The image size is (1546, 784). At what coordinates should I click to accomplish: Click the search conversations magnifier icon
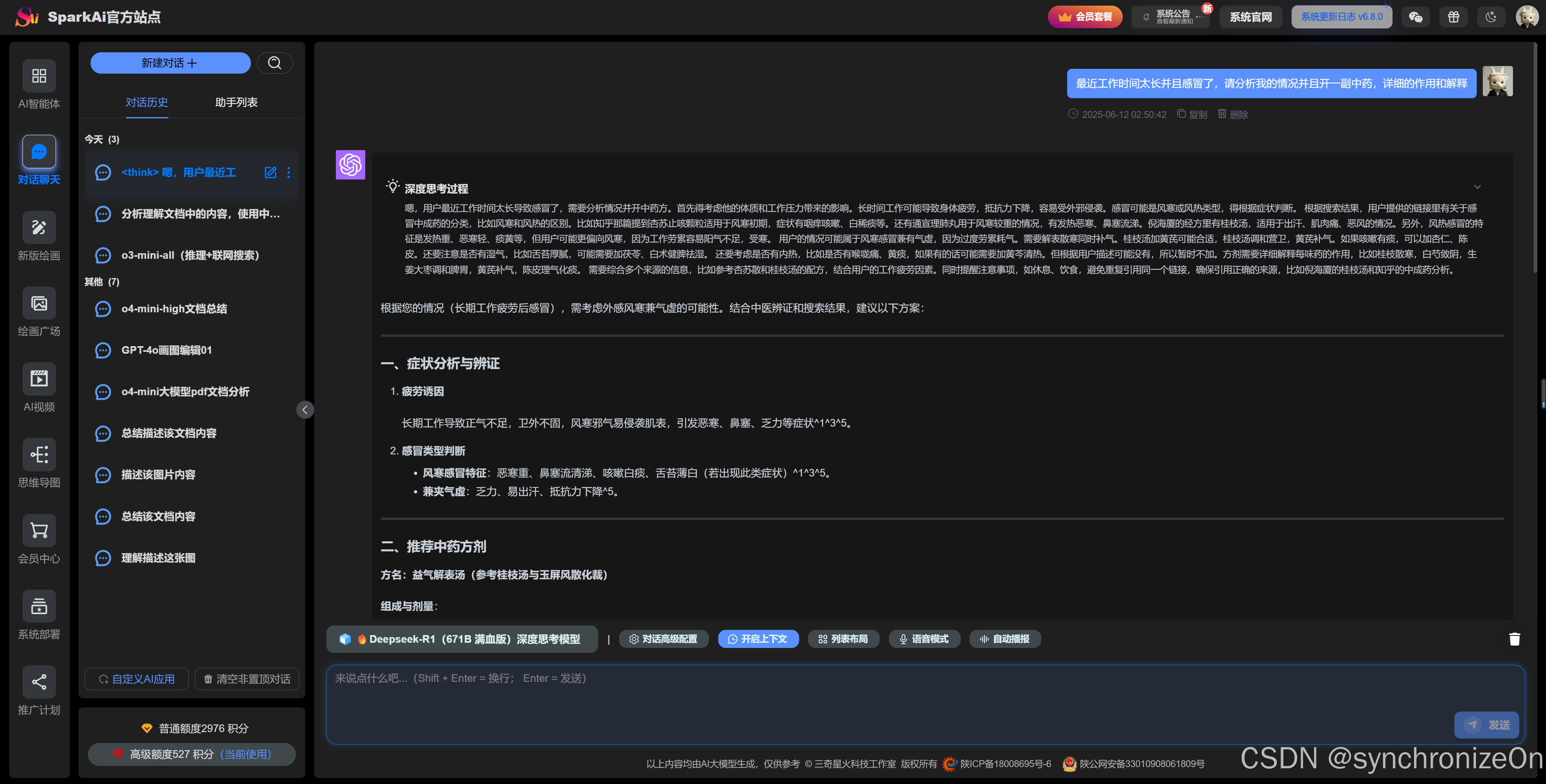(274, 63)
